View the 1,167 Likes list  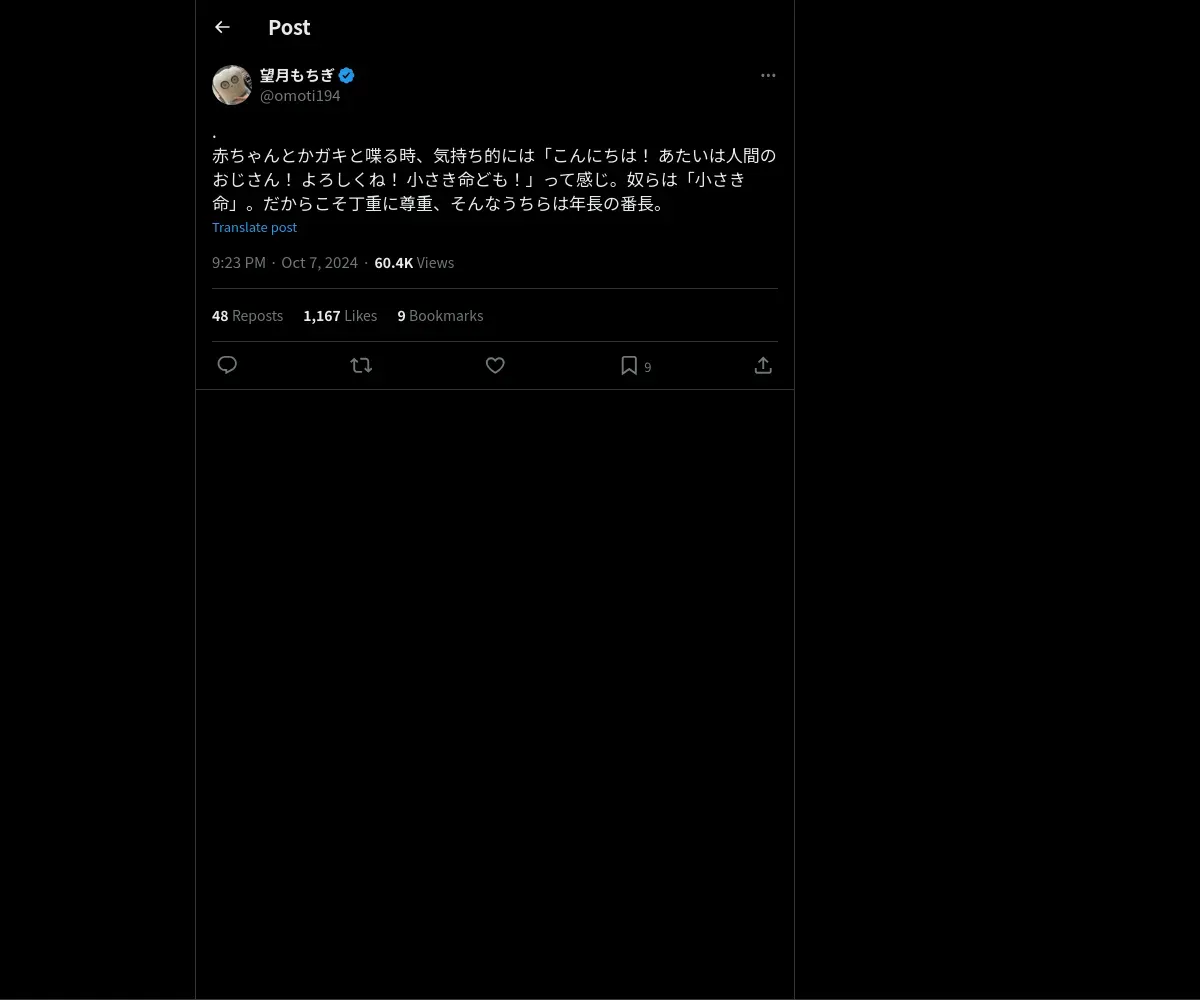(340, 315)
